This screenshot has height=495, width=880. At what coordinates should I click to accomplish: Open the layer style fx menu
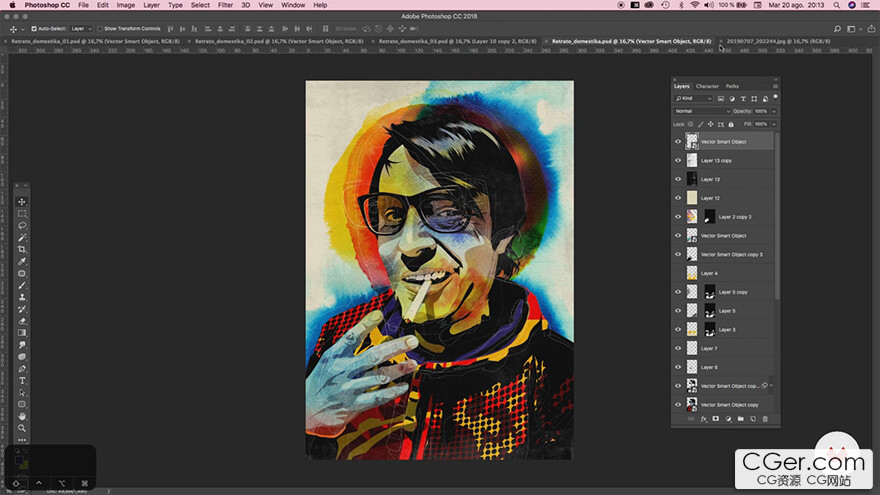[x=703, y=419]
